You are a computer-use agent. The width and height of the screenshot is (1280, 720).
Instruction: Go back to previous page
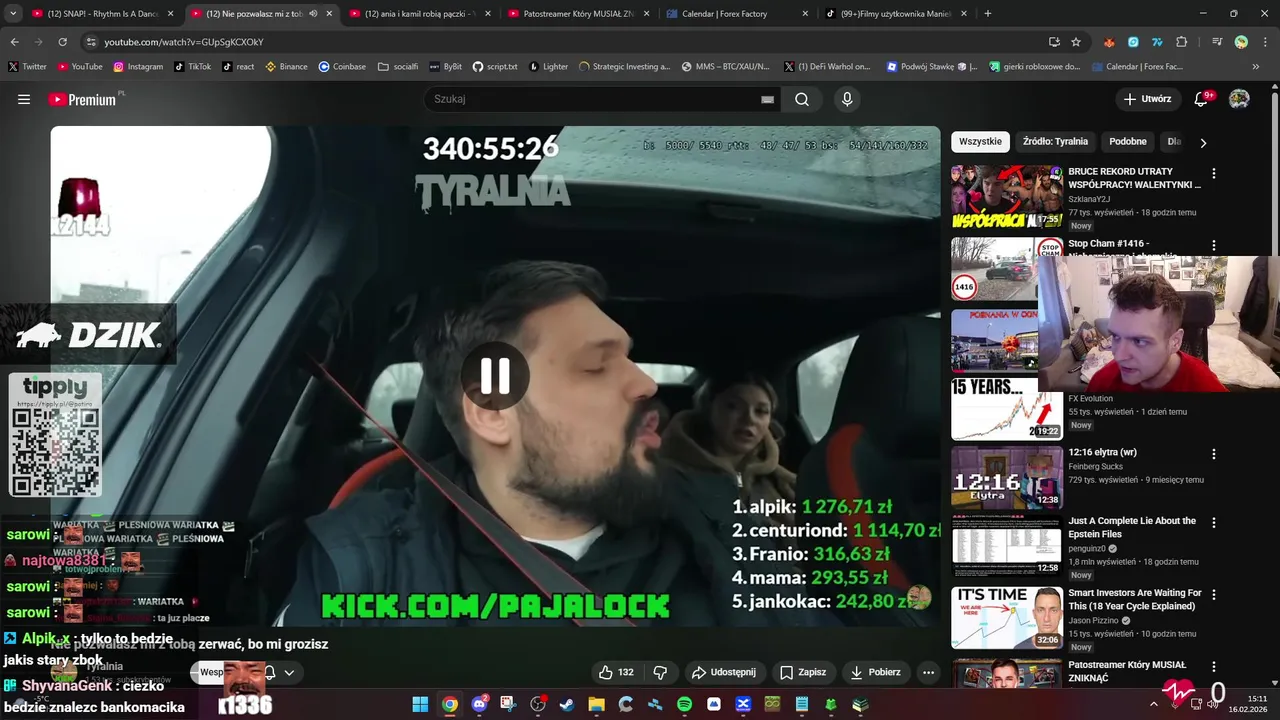14,42
